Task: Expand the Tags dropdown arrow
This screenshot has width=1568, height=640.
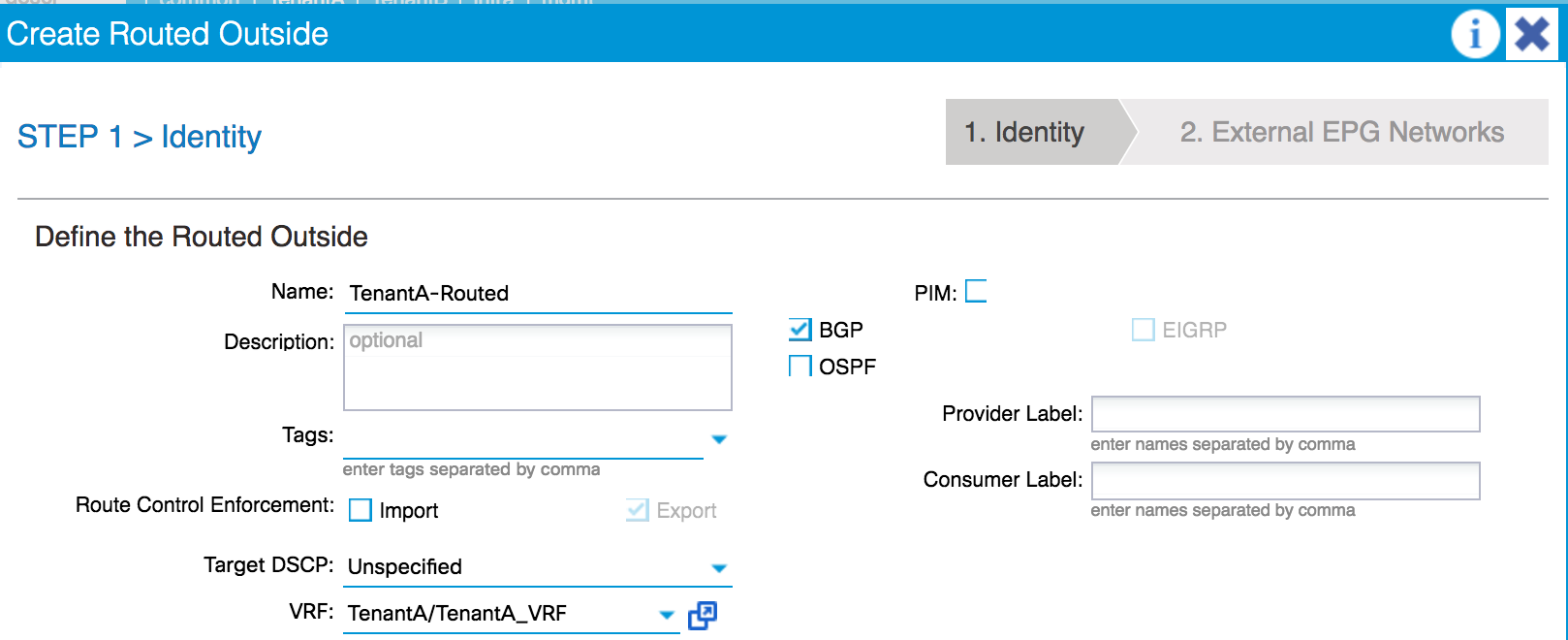Action: 719,439
